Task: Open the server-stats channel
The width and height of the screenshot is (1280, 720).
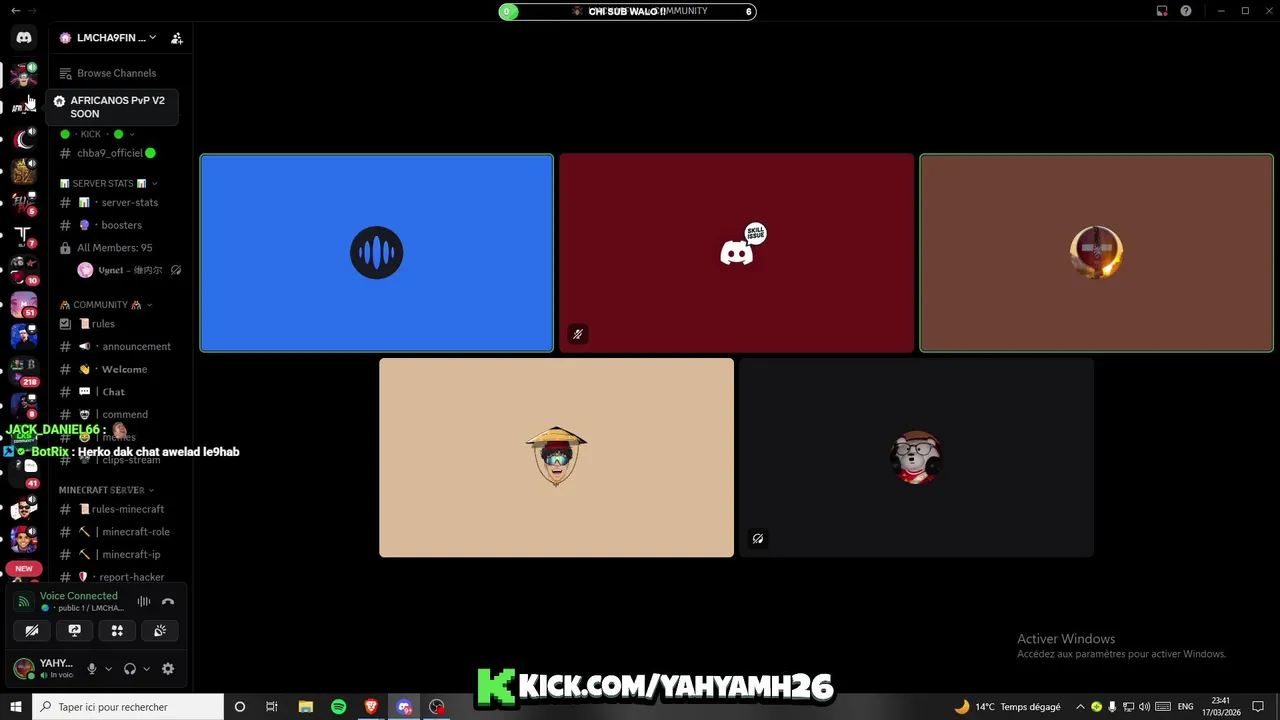Action: coord(120,202)
